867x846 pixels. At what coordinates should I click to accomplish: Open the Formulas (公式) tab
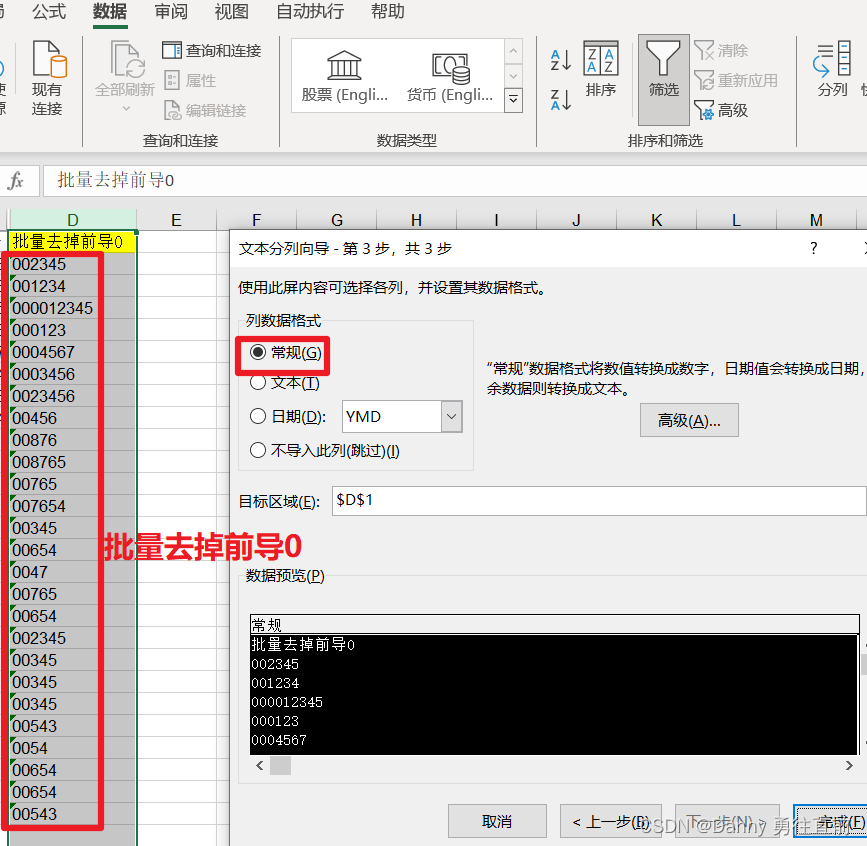tap(49, 11)
